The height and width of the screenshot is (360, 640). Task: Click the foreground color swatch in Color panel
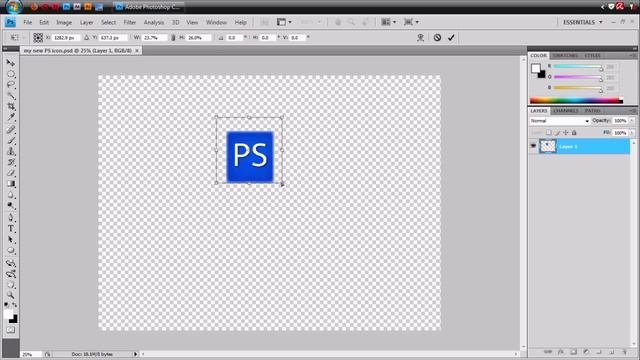click(536, 68)
